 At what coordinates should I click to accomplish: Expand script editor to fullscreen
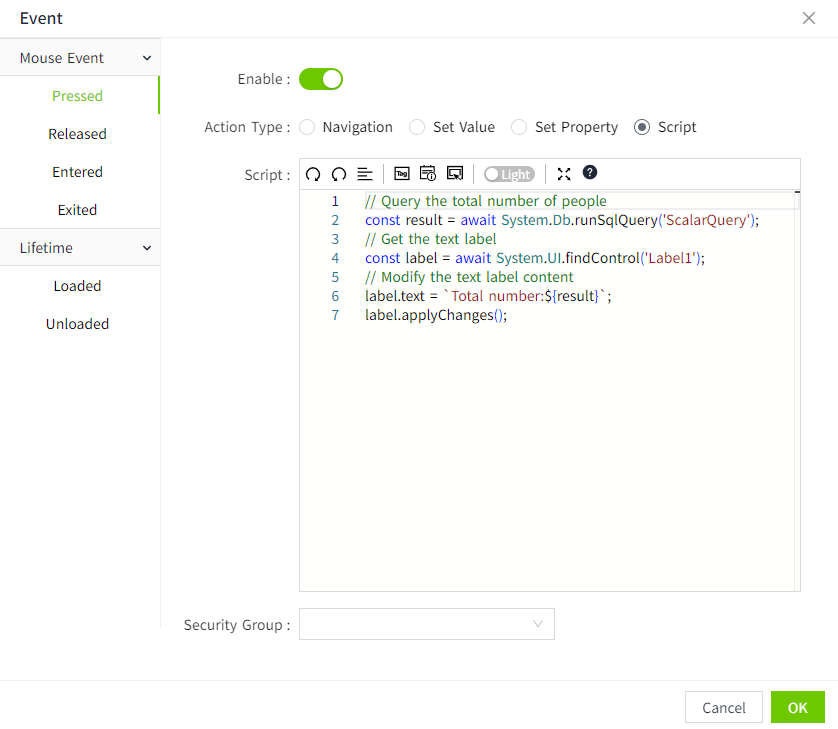[564, 174]
